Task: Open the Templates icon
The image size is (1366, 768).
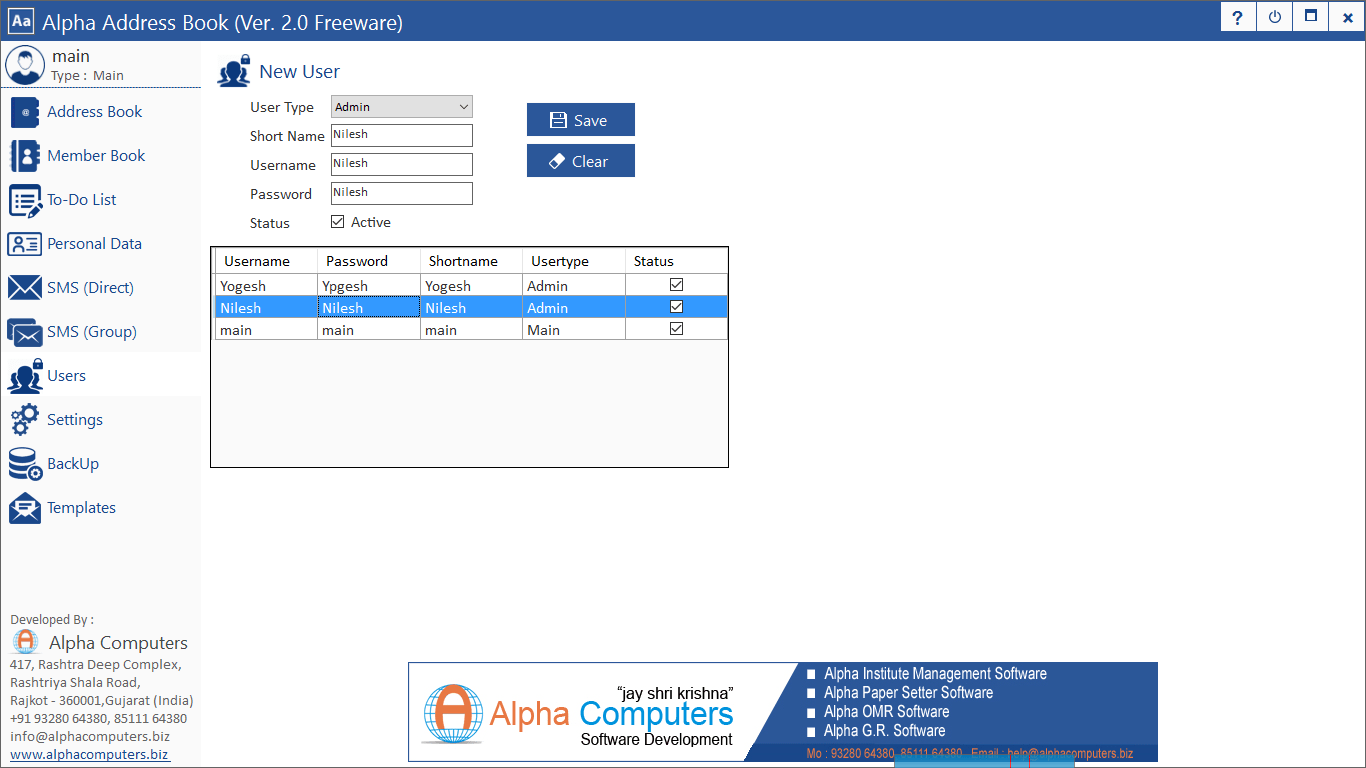Action: coord(25,508)
